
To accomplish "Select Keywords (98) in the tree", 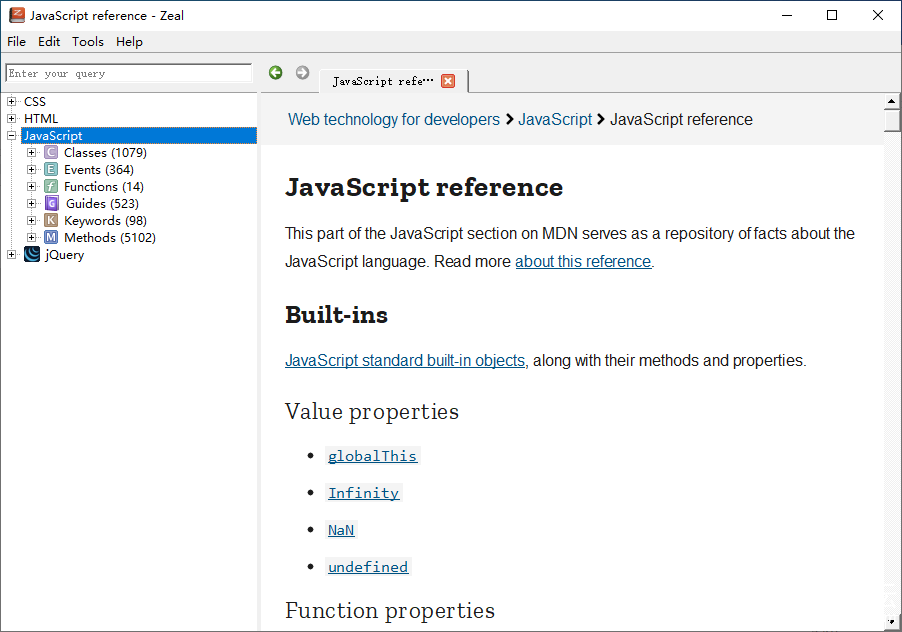I will (x=105, y=220).
